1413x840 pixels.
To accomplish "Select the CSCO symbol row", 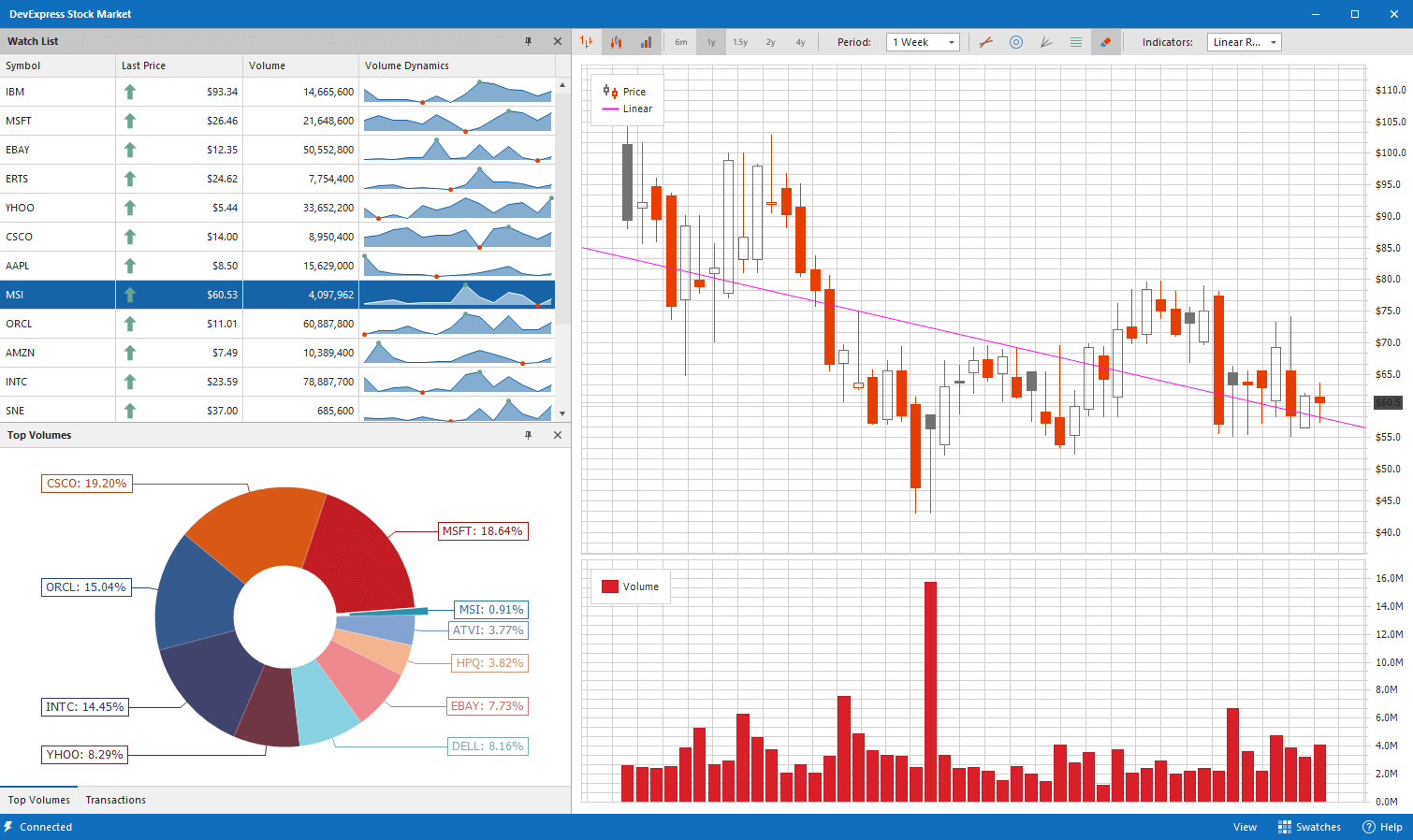I will pyautogui.click(x=277, y=237).
